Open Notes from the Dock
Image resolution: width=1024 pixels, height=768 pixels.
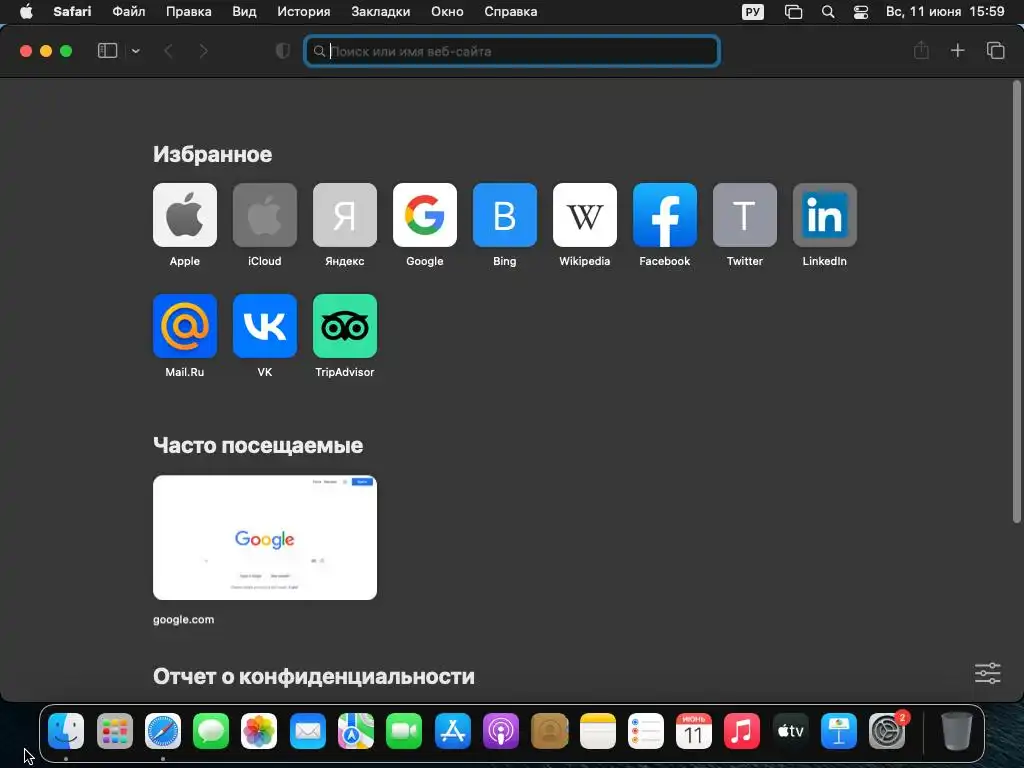tap(598, 731)
